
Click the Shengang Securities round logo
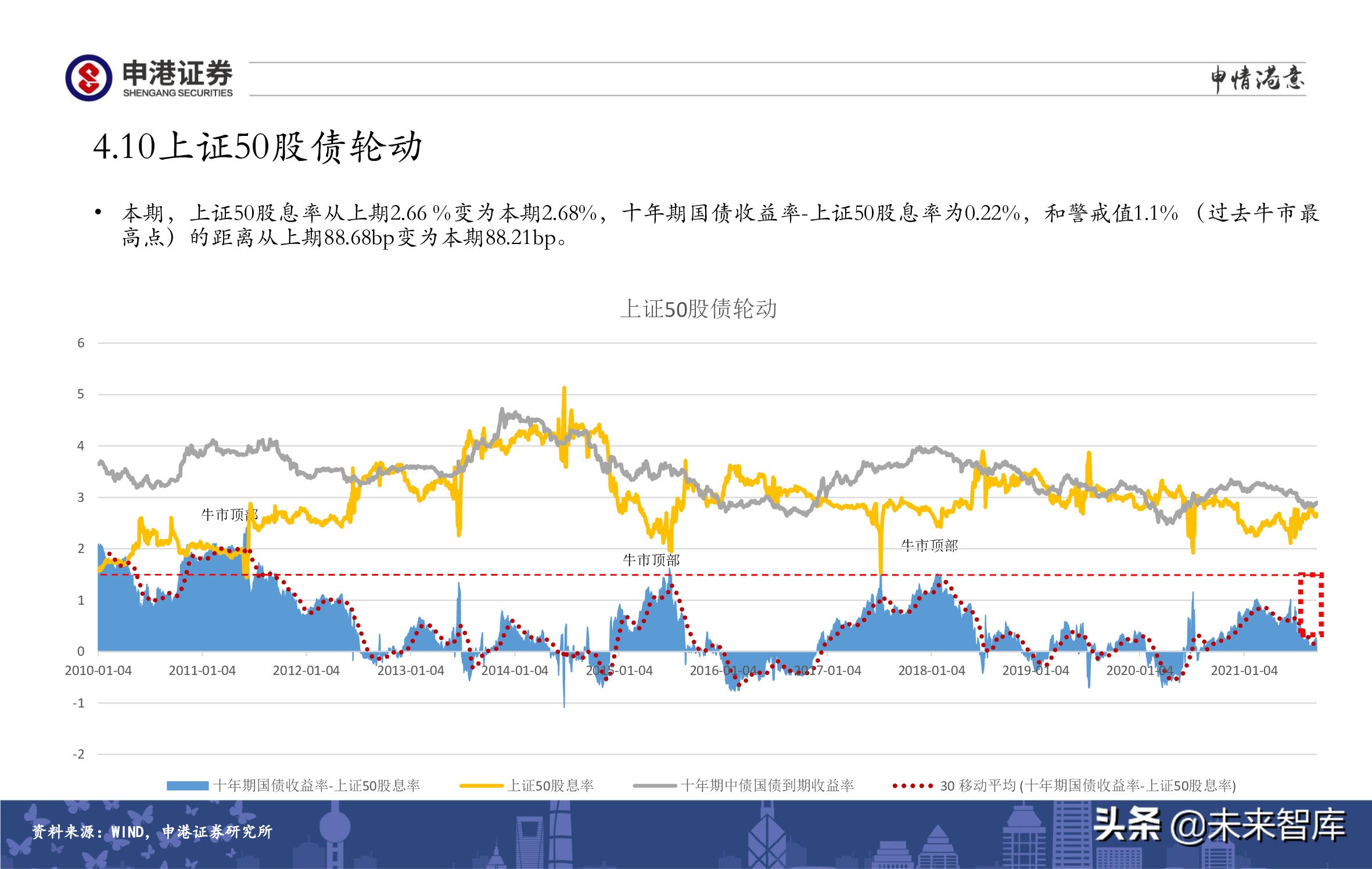[88, 78]
